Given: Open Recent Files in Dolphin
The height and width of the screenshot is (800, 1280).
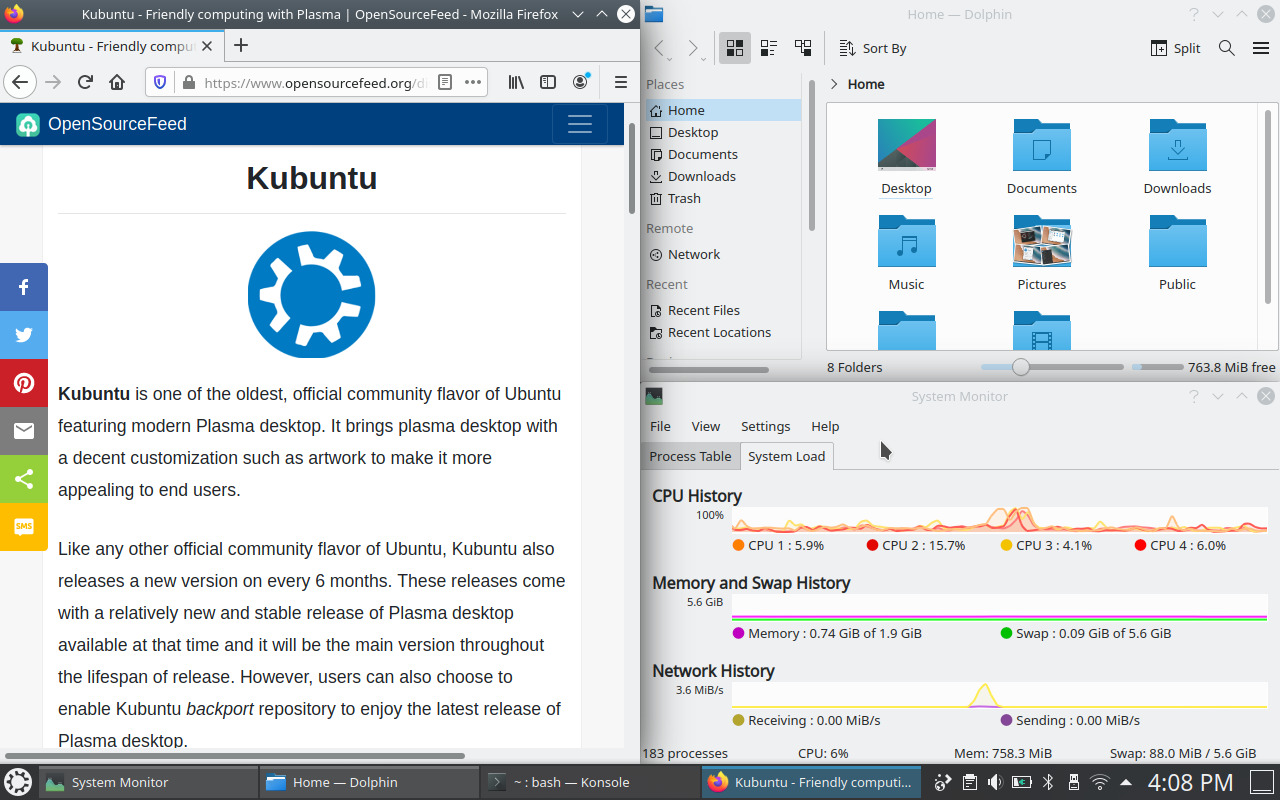Looking at the screenshot, I should (x=704, y=310).
